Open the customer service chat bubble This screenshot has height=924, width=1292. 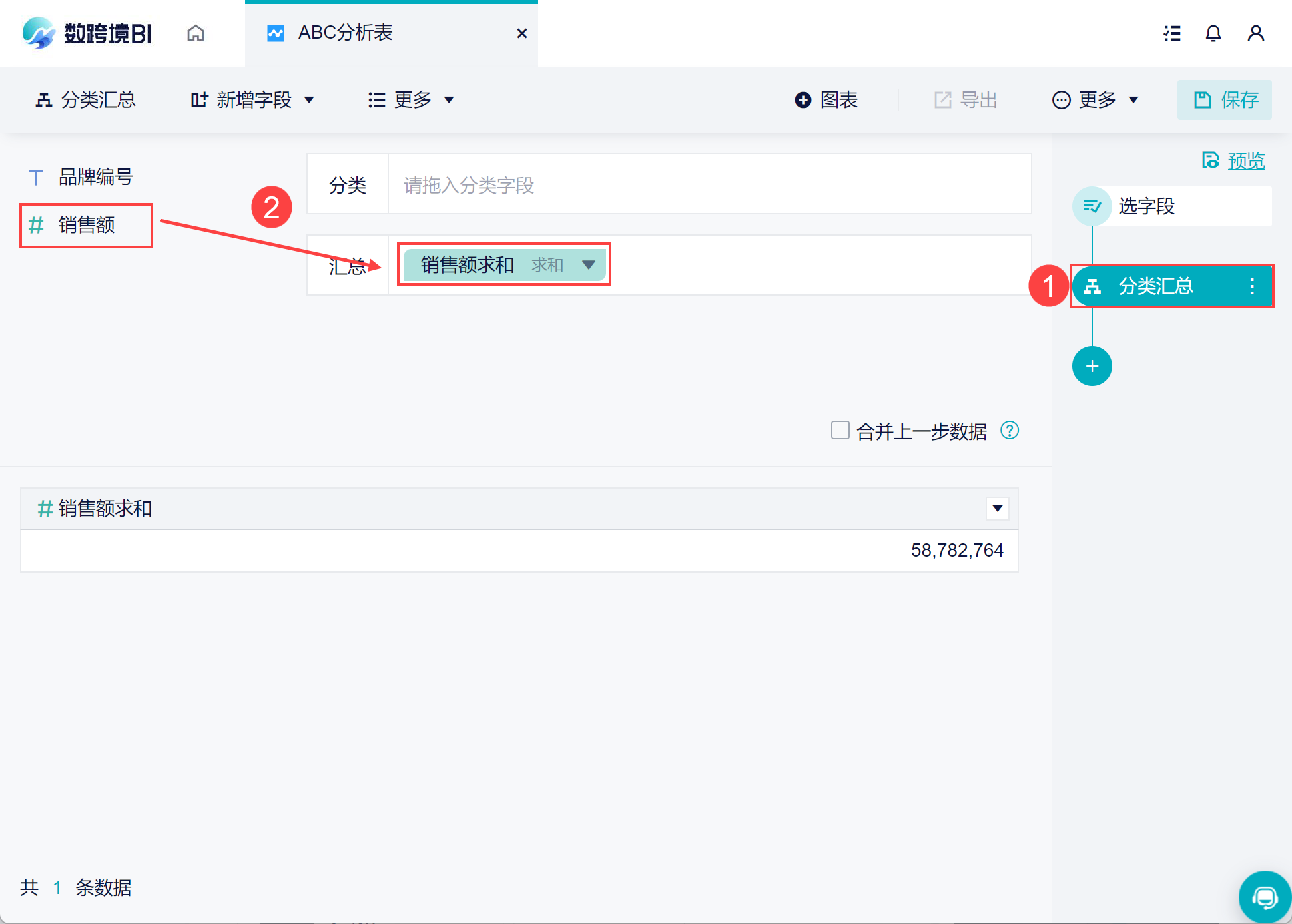[1264, 897]
